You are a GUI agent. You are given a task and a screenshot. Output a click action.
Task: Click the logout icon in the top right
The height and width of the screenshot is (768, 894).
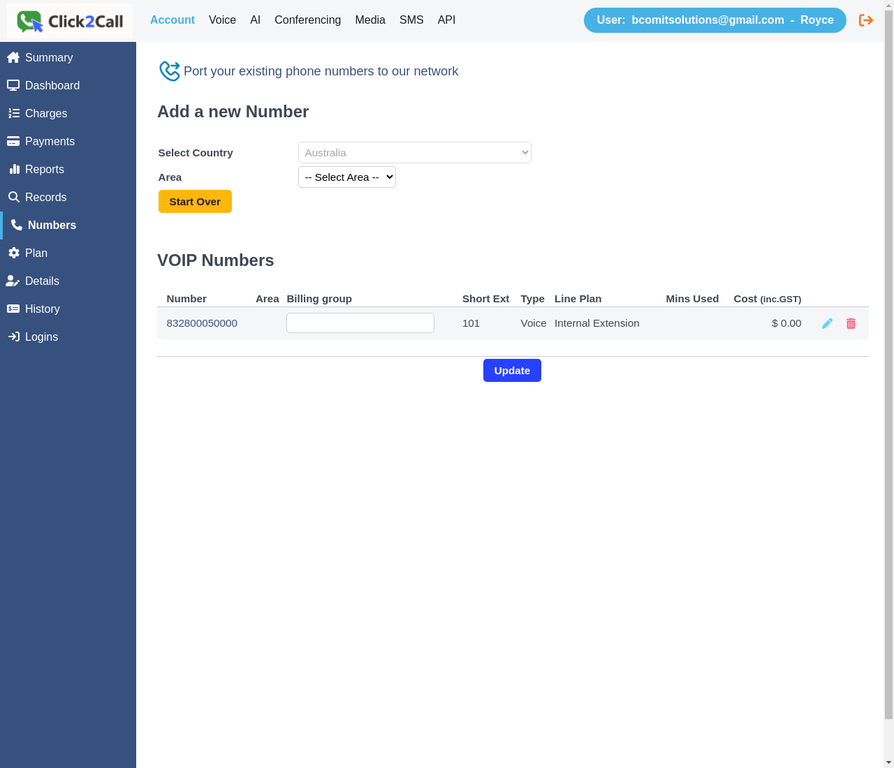[x=866, y=19]
